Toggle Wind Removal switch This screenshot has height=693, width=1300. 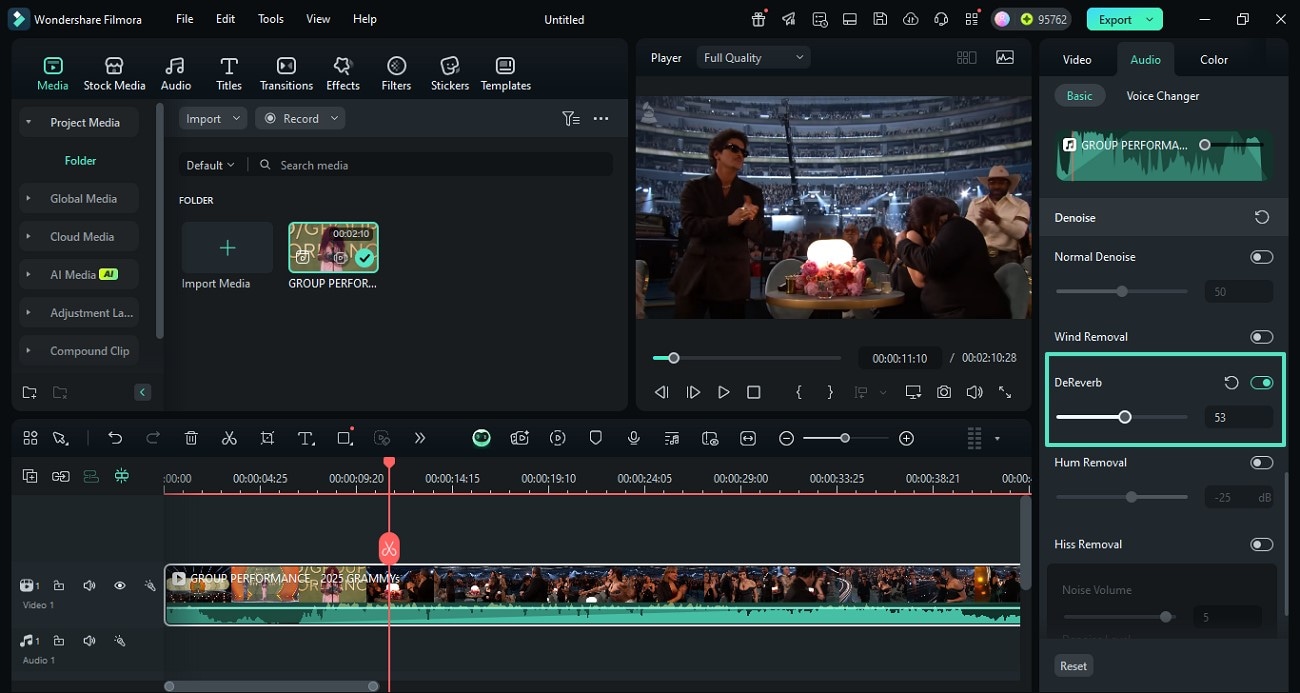click(1261, 337)
